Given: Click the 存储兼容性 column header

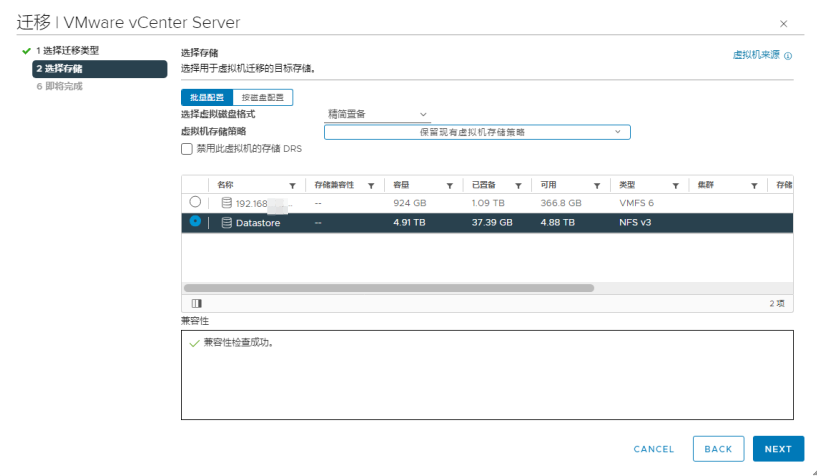Looking at the screenshot, I should pos(334,185).
